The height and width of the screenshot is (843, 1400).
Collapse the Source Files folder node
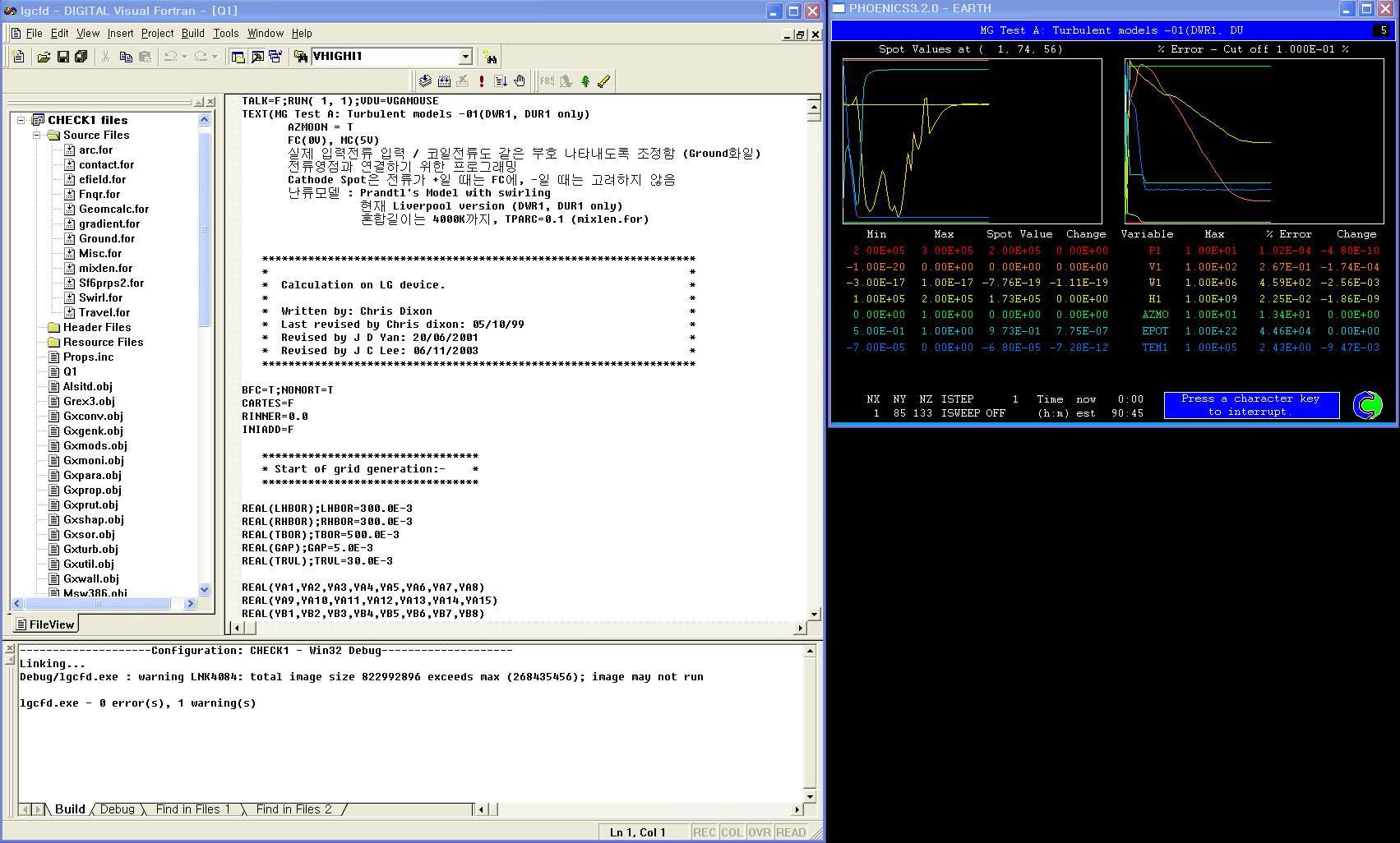tap(37, 135)
